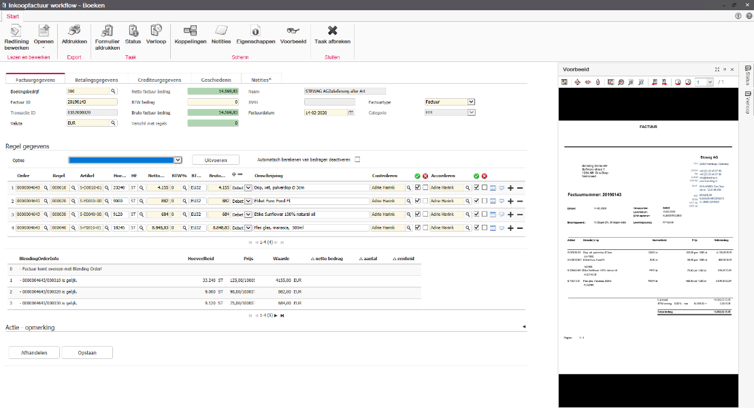Click Formulier afdrukken in ribbon

107,37
